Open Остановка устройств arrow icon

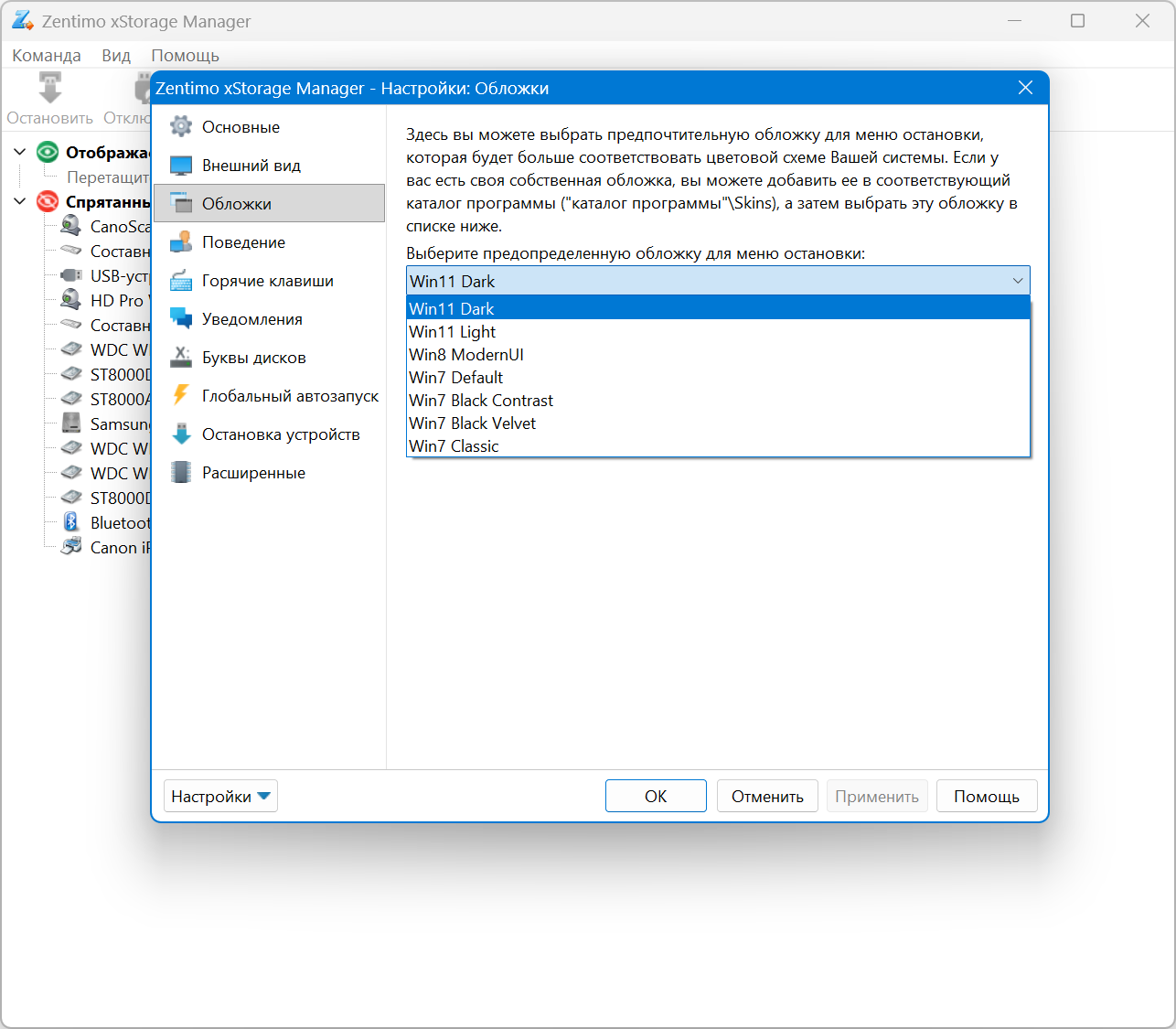[181, 434]
